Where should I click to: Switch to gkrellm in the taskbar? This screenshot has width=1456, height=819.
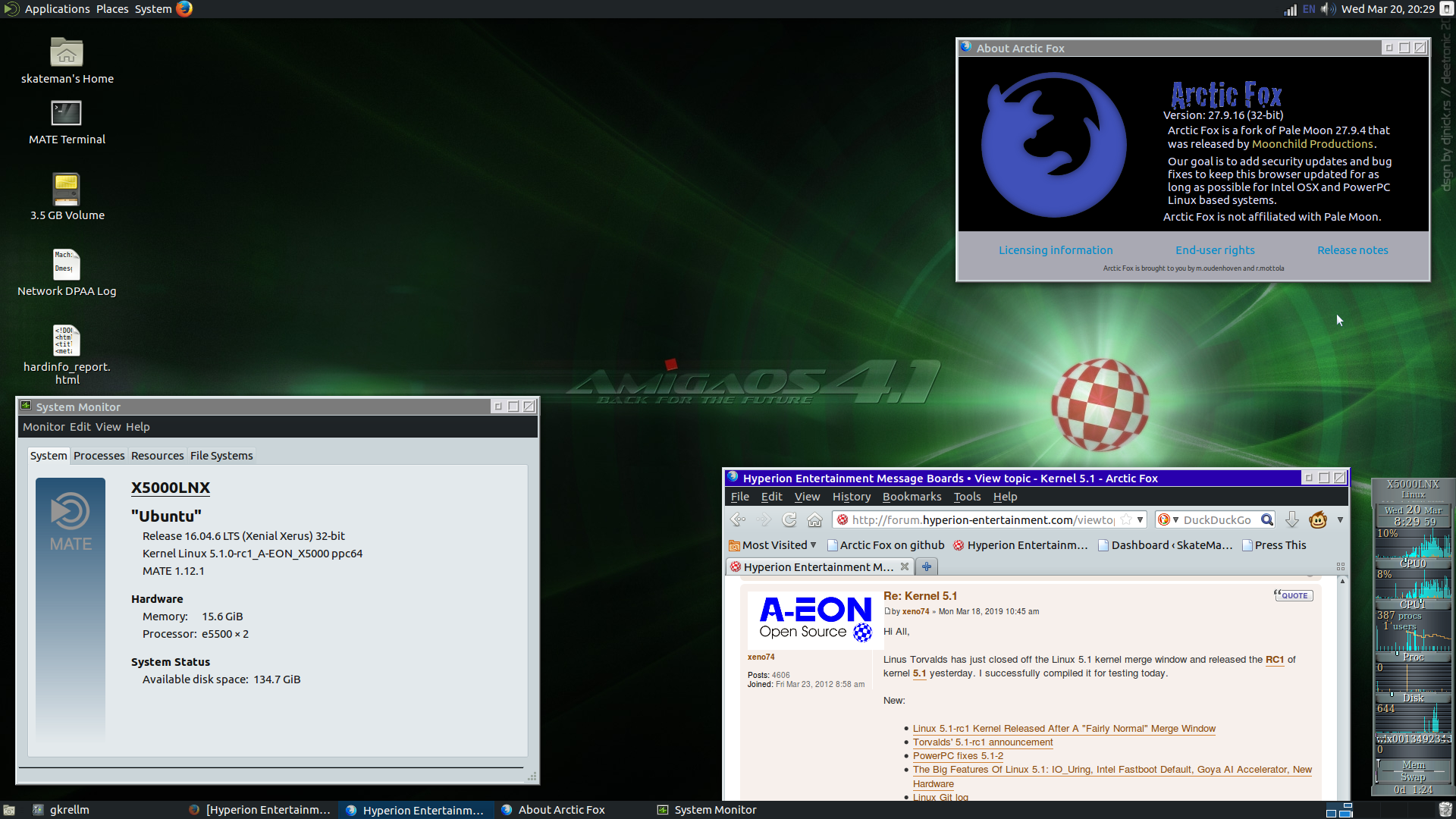tap(61, 810)
